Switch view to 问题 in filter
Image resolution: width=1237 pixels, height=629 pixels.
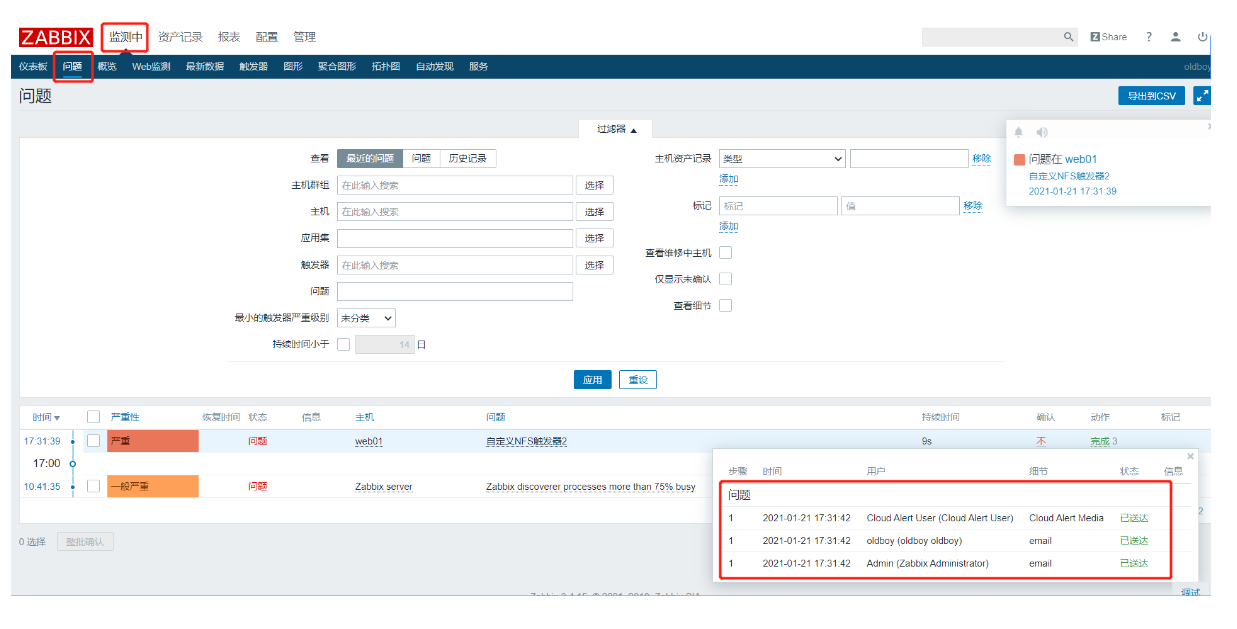tap(421, 158)
